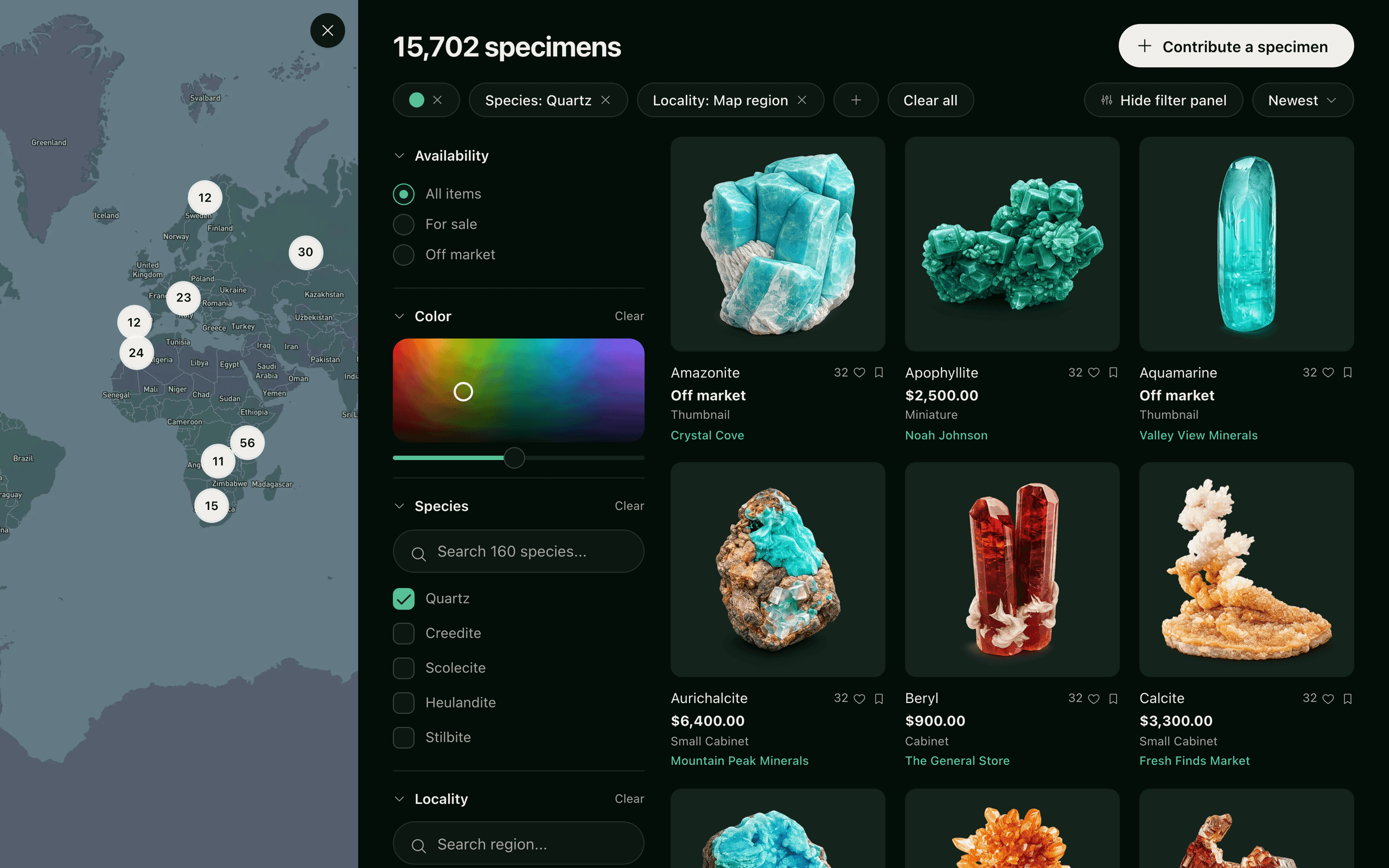Image resolution: width=1389 pixels, height=868 pixels.
Task: Clear all active filters
Action: click(x=931, y=100)
